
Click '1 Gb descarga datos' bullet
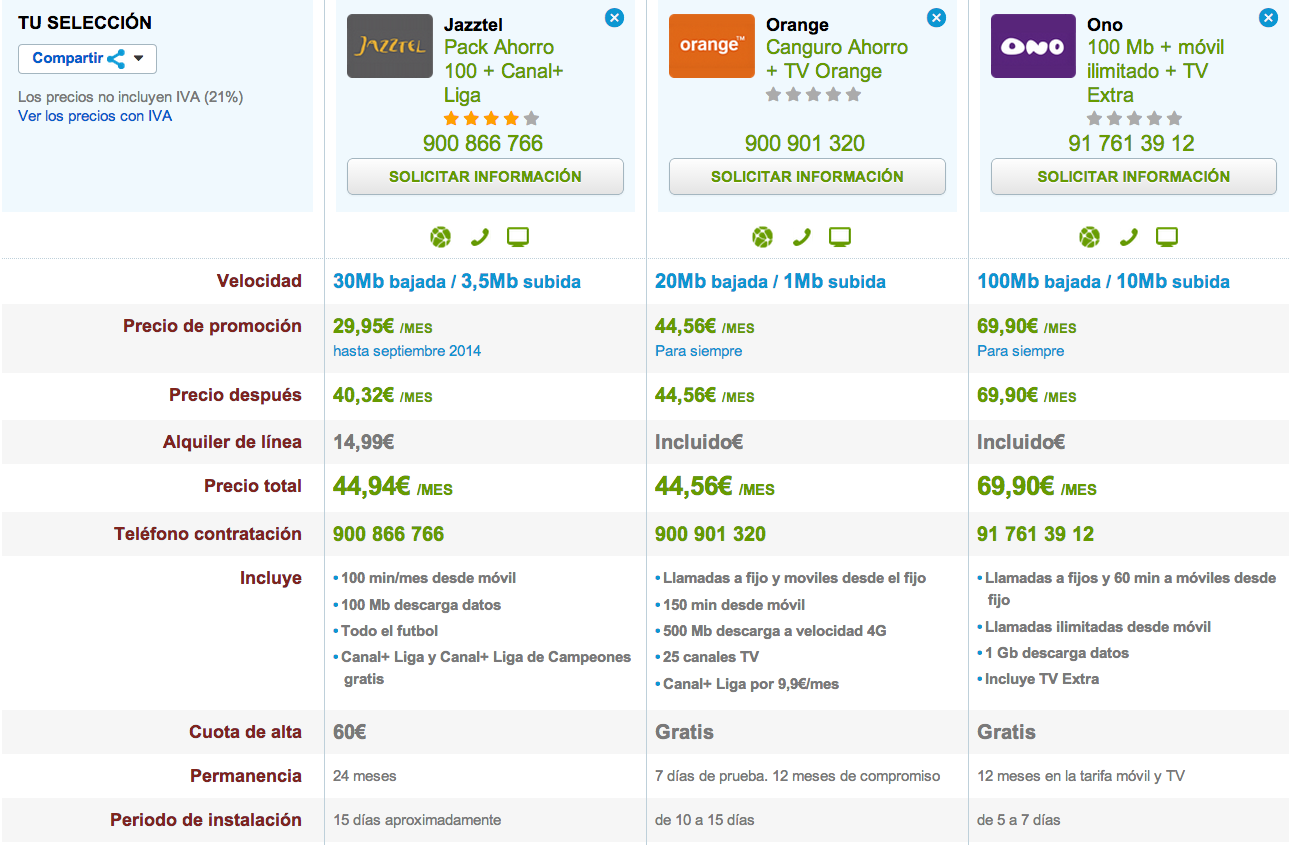click(x=1056, y=653)
